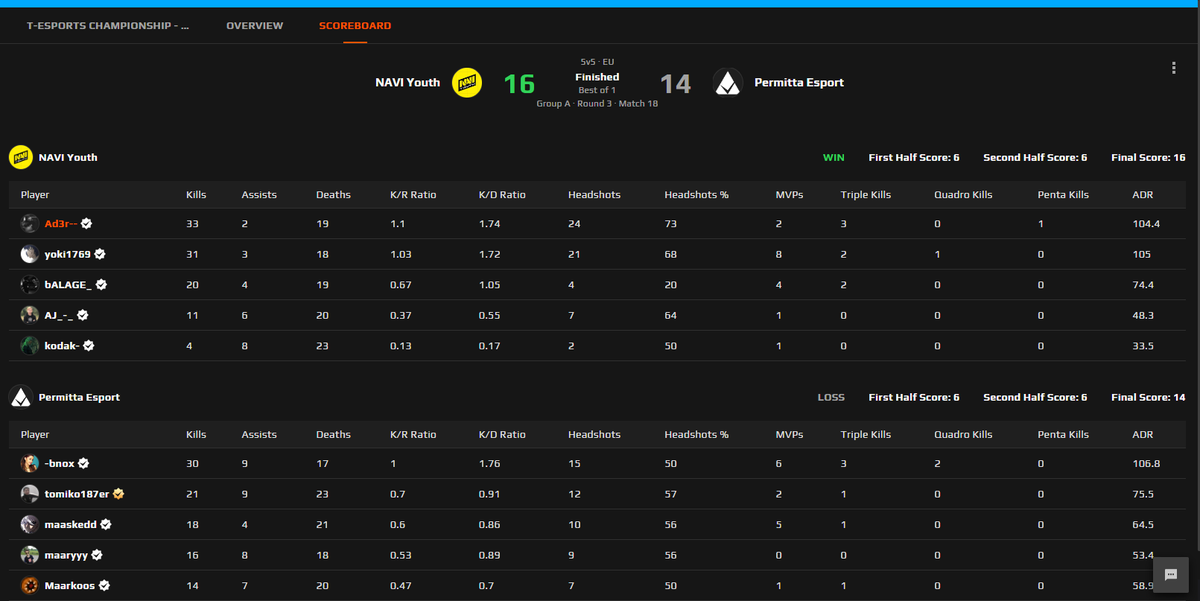Click the green WIN label

pos(834,157)
